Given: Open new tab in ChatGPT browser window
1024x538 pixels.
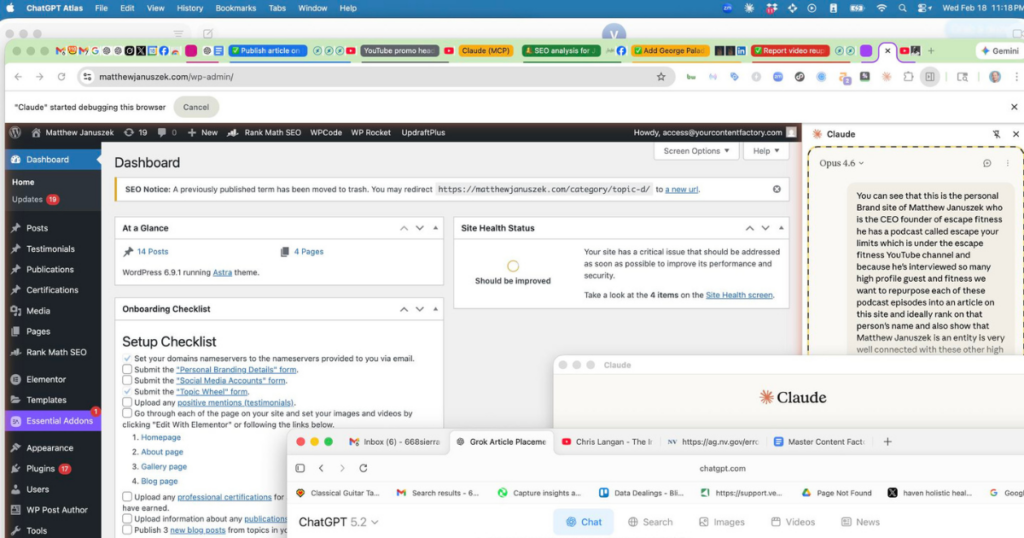Looking at the screenshot, I should [887, 441].
